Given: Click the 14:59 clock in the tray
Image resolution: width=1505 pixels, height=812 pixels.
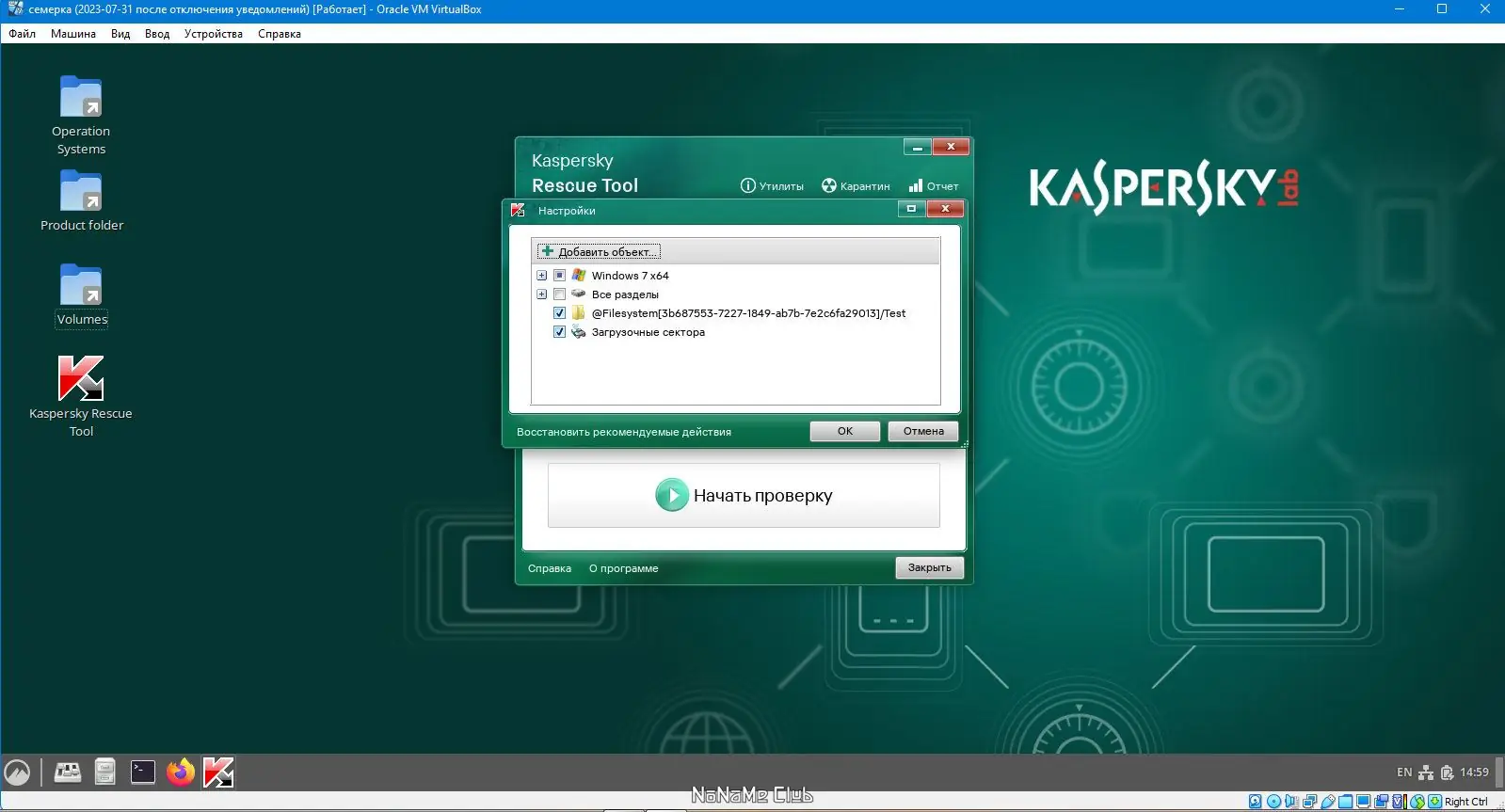Looking at the screenshot, I should point(1474,772).
